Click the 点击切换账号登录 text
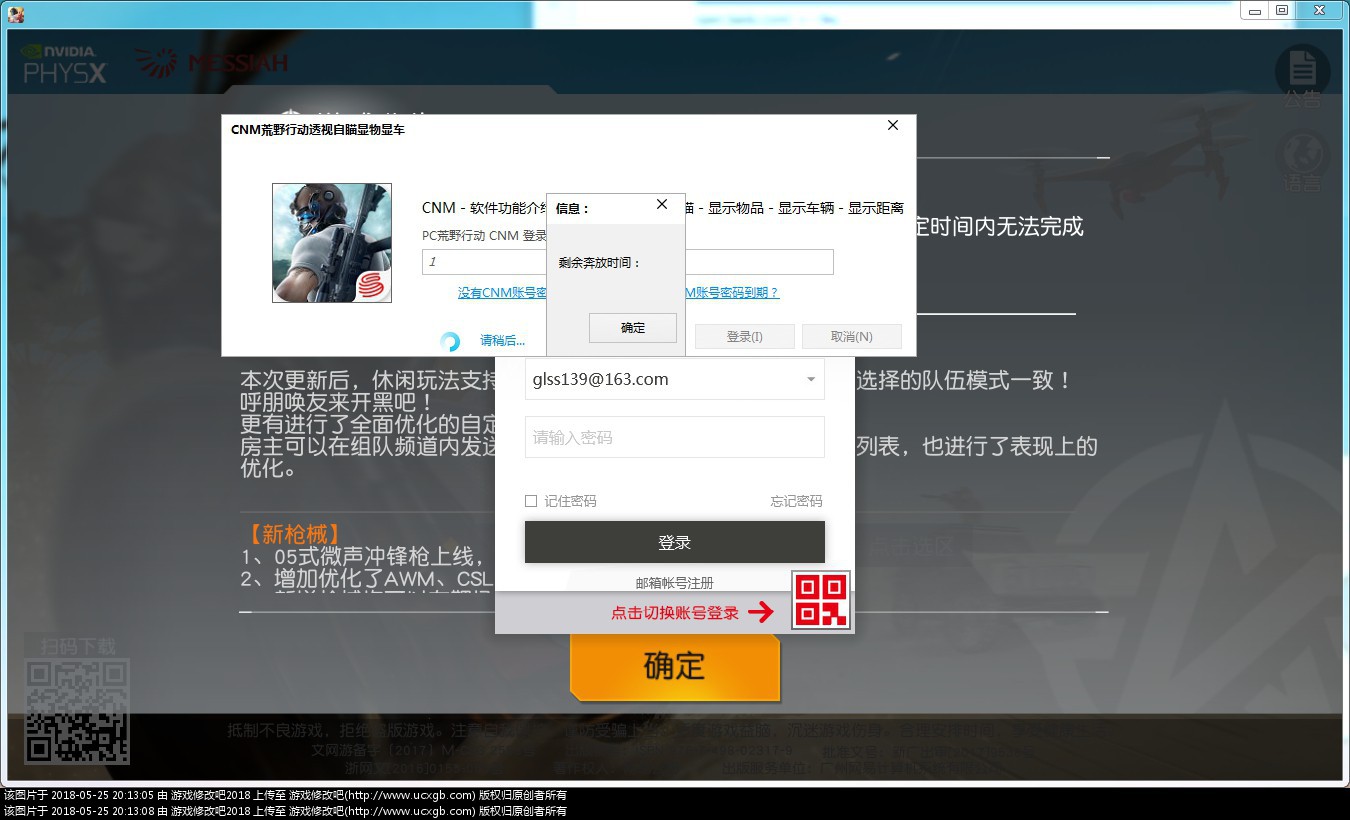The height and width of the screenshot is (820, 1350). pyautogui.click(x=675, y=613)
